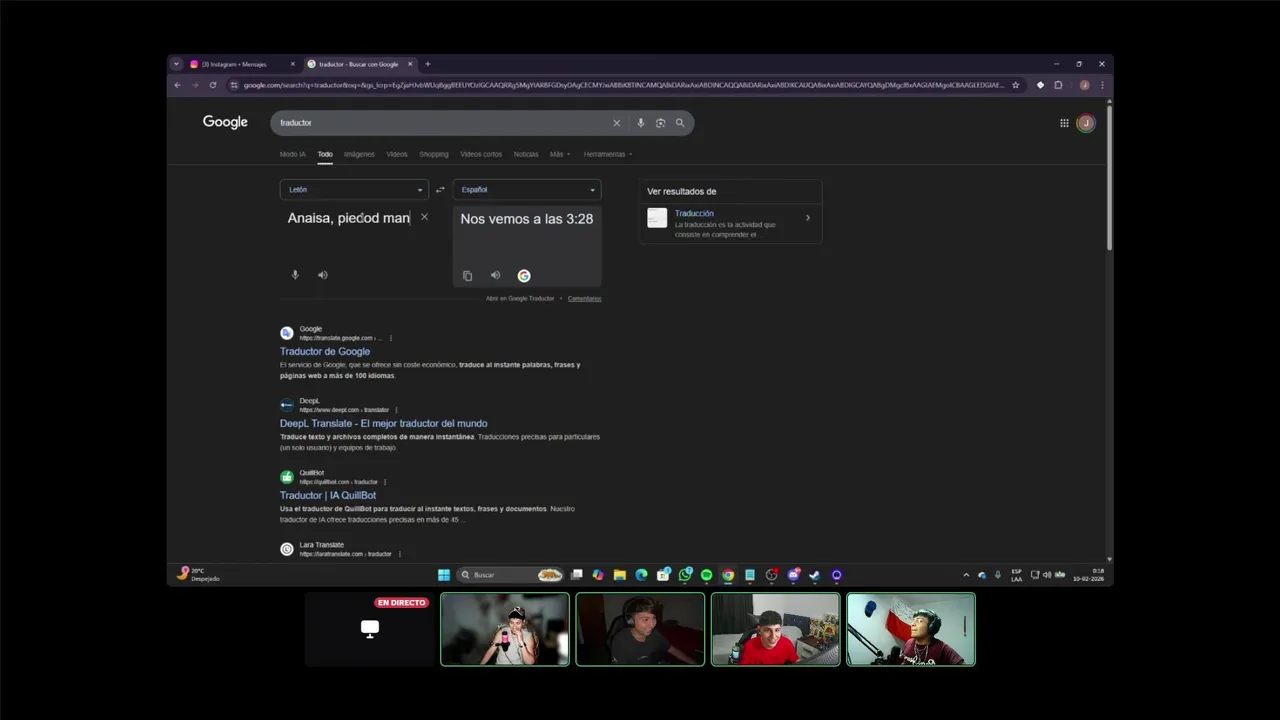Select the Vídeos search tab

coord(397,154)
